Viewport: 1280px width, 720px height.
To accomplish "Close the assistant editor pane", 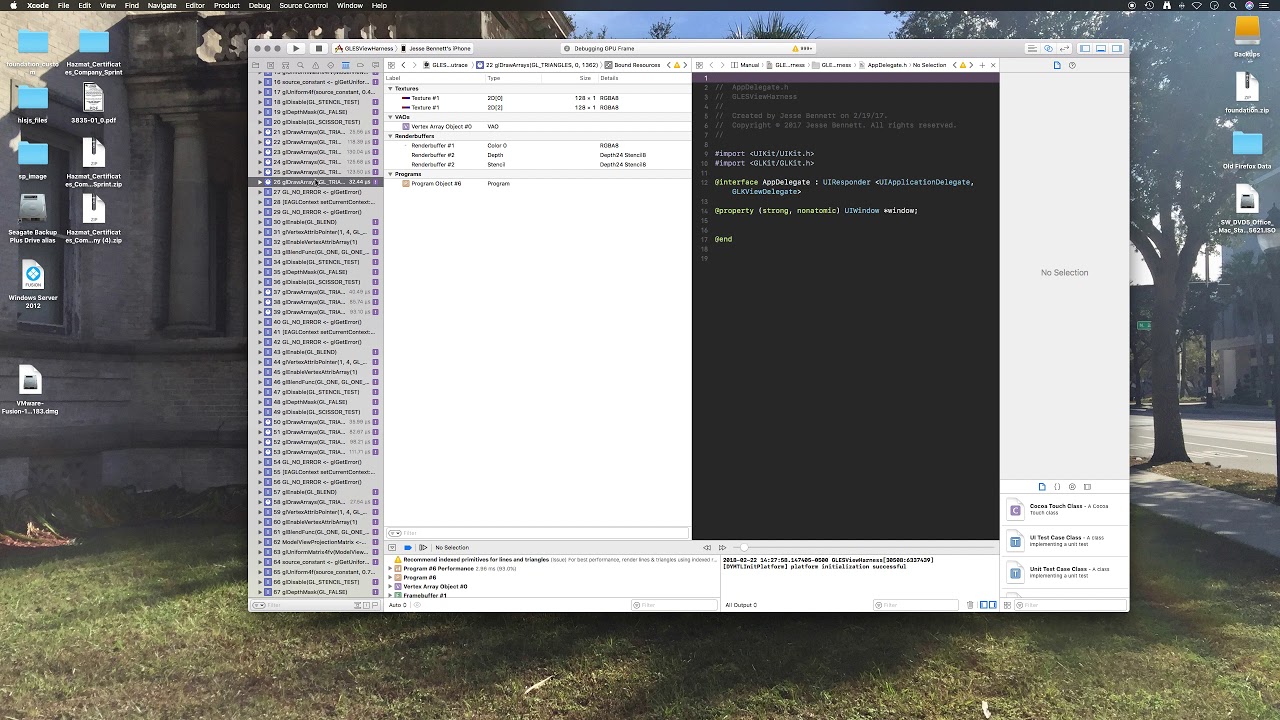I will (993, 65).
